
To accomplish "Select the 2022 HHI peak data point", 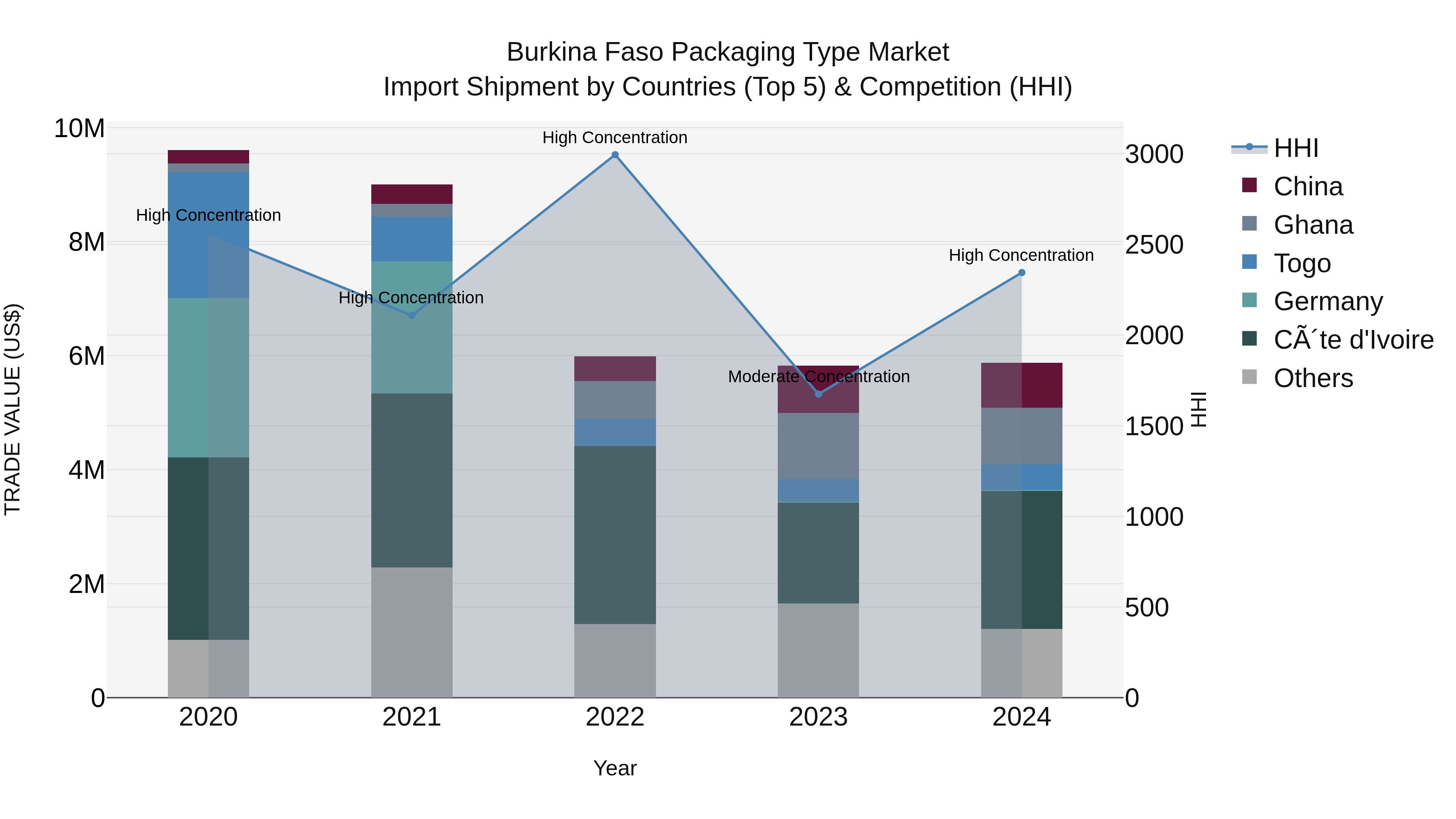I will coord(615,155).
